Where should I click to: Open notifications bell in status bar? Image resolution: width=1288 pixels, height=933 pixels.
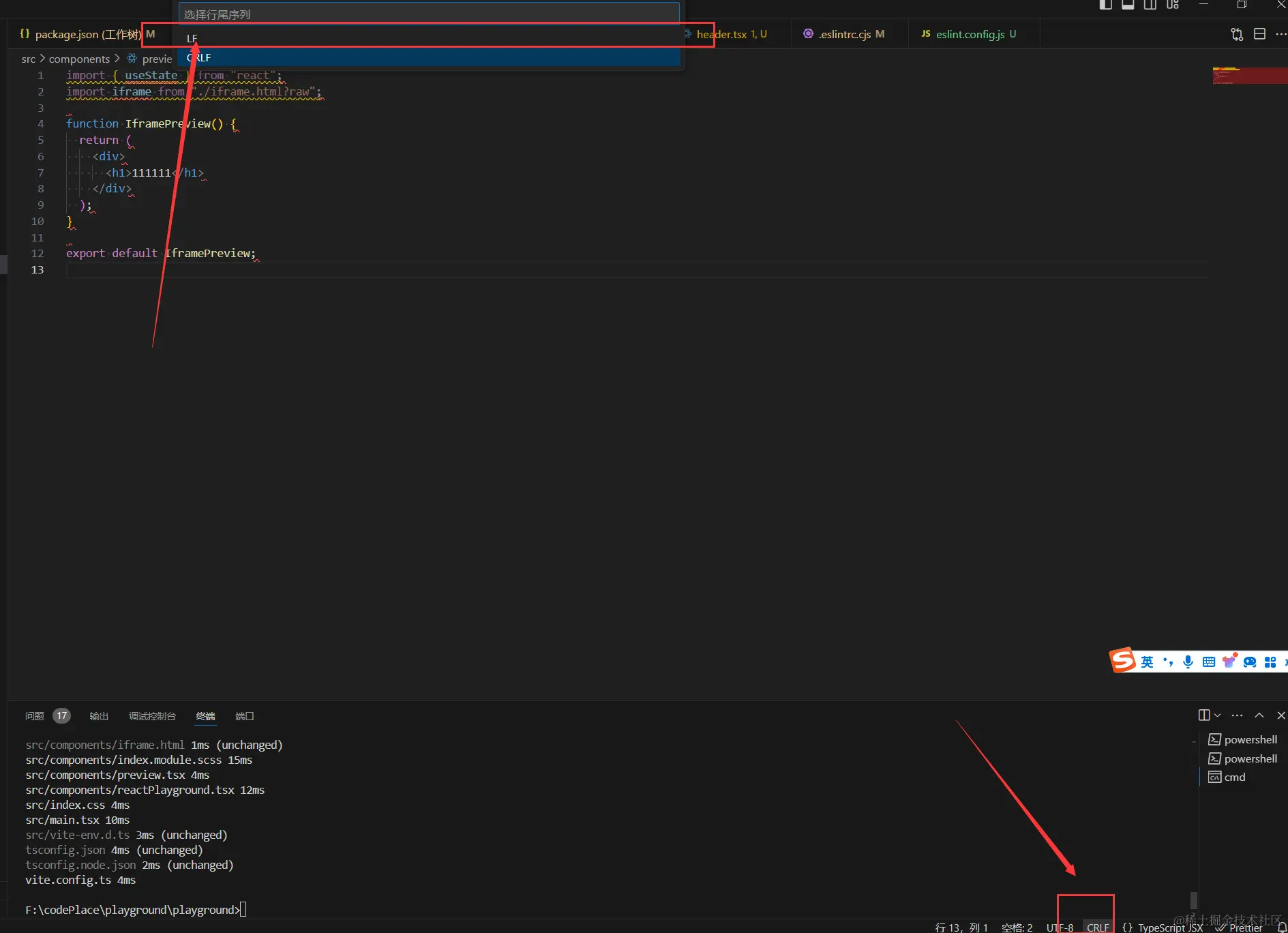point(1280,928)
